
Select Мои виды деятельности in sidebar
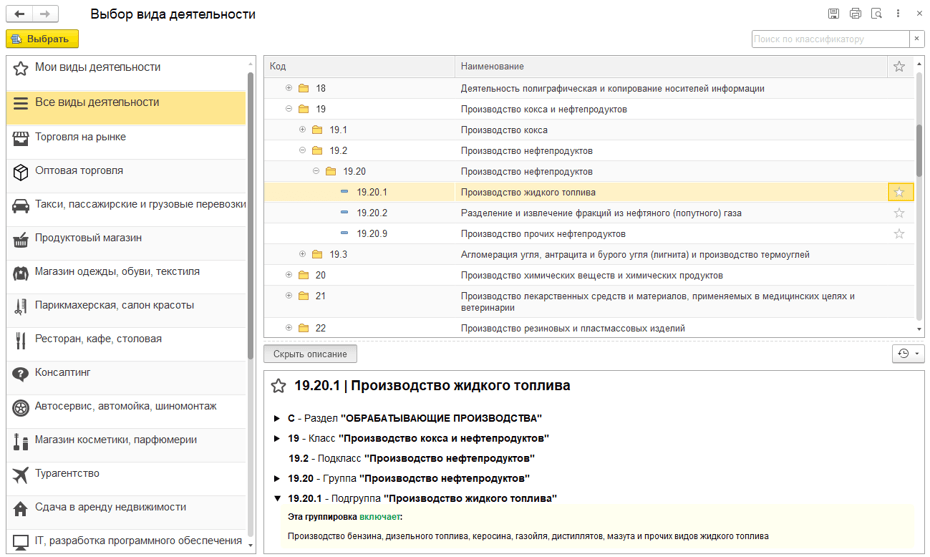tap(97, 68)
